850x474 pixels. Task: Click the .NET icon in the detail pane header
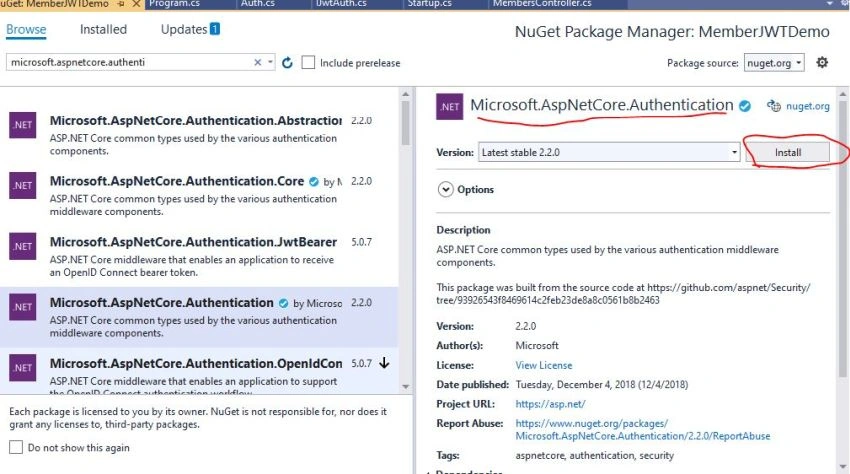pos(449,106)
